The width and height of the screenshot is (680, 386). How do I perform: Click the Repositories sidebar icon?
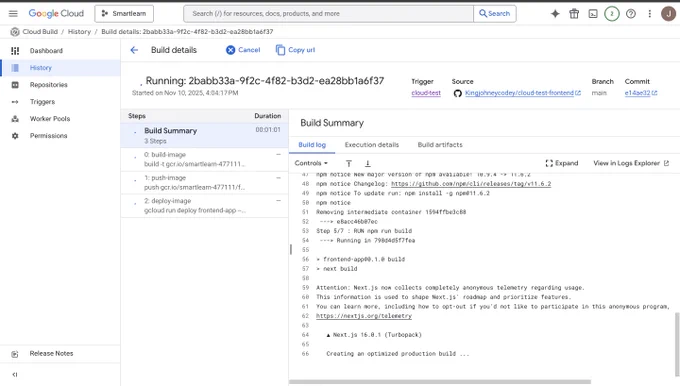pos(15,85)
